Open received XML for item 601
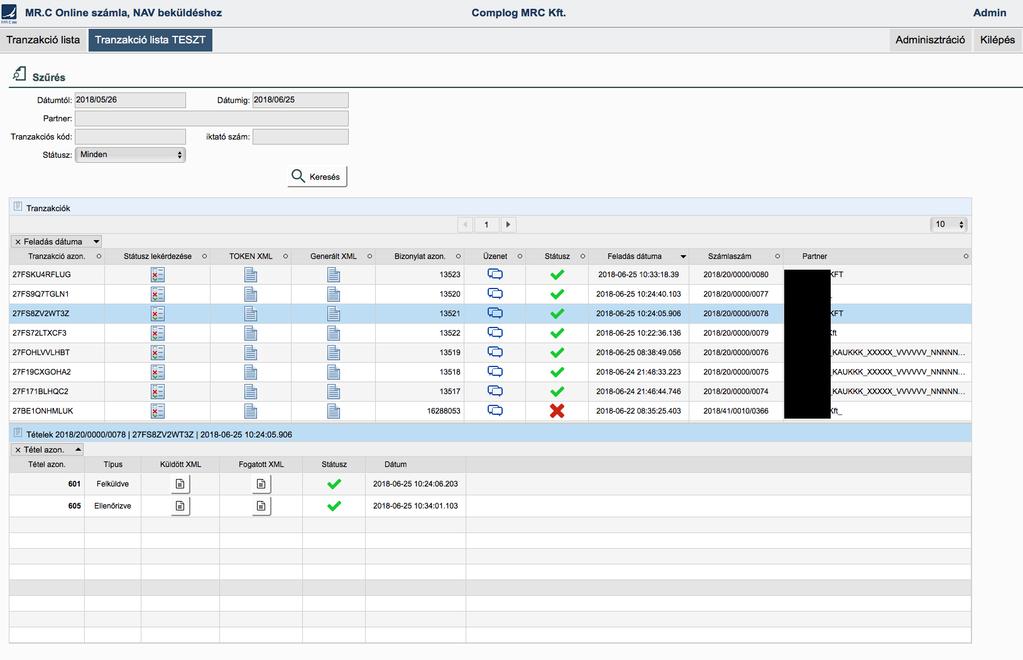 tap(261, 484)
